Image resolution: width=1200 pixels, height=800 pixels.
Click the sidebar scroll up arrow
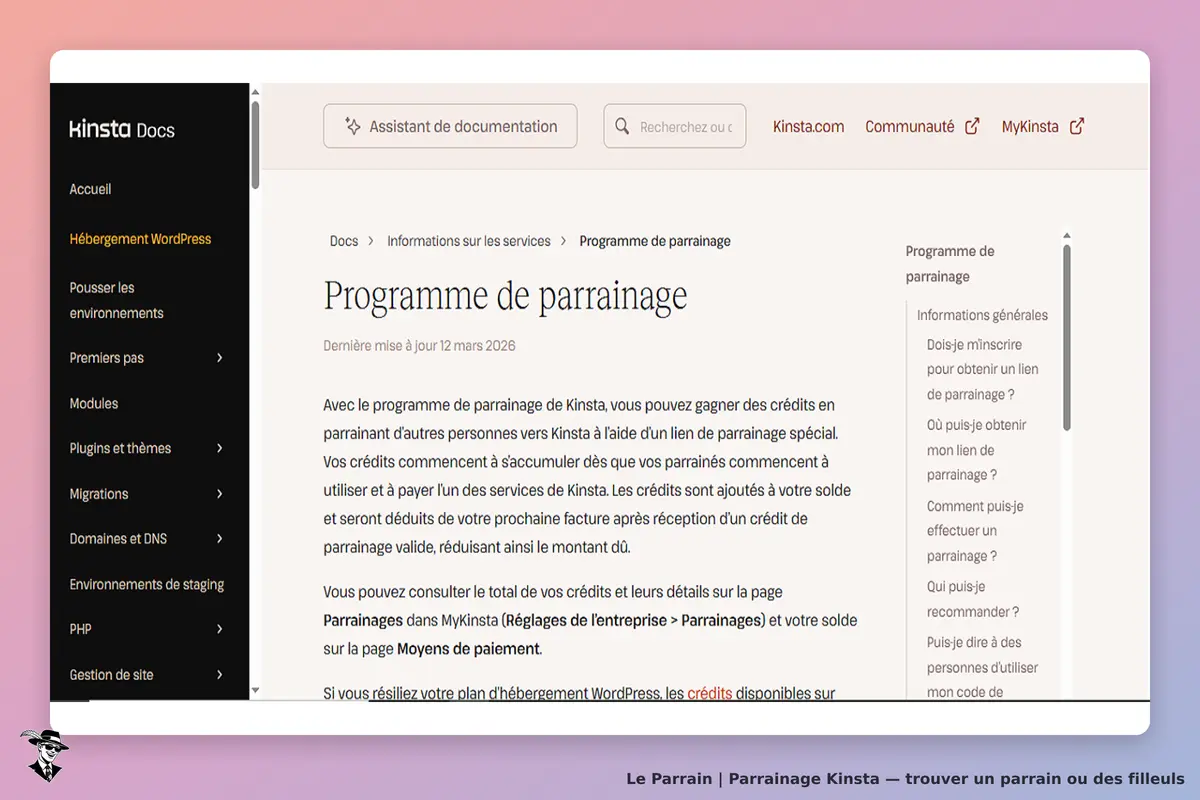255,91
